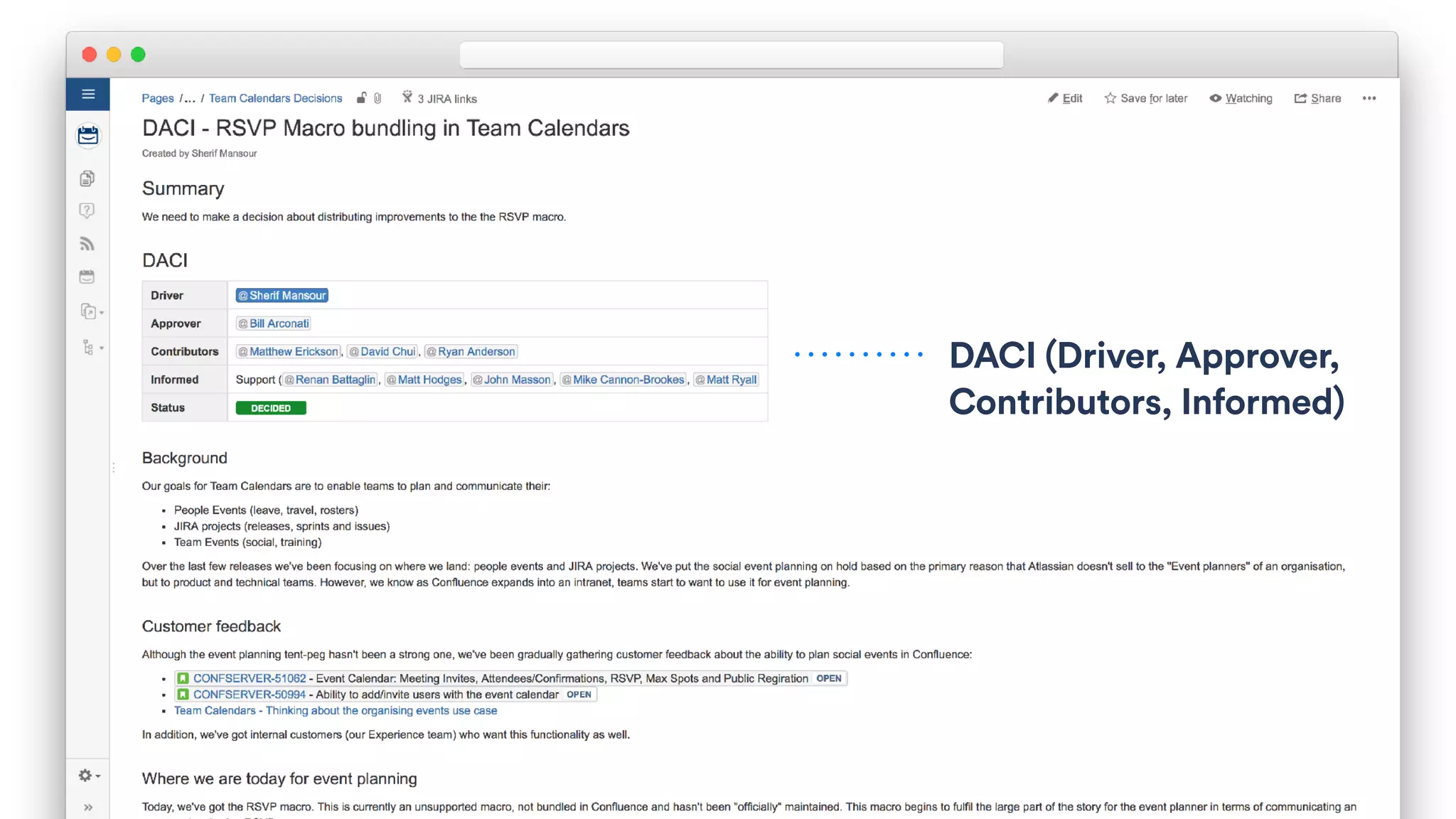Expand the collapsed breadcrumb ellipsis
The image size is (1456, 819).
click(189, 98)
